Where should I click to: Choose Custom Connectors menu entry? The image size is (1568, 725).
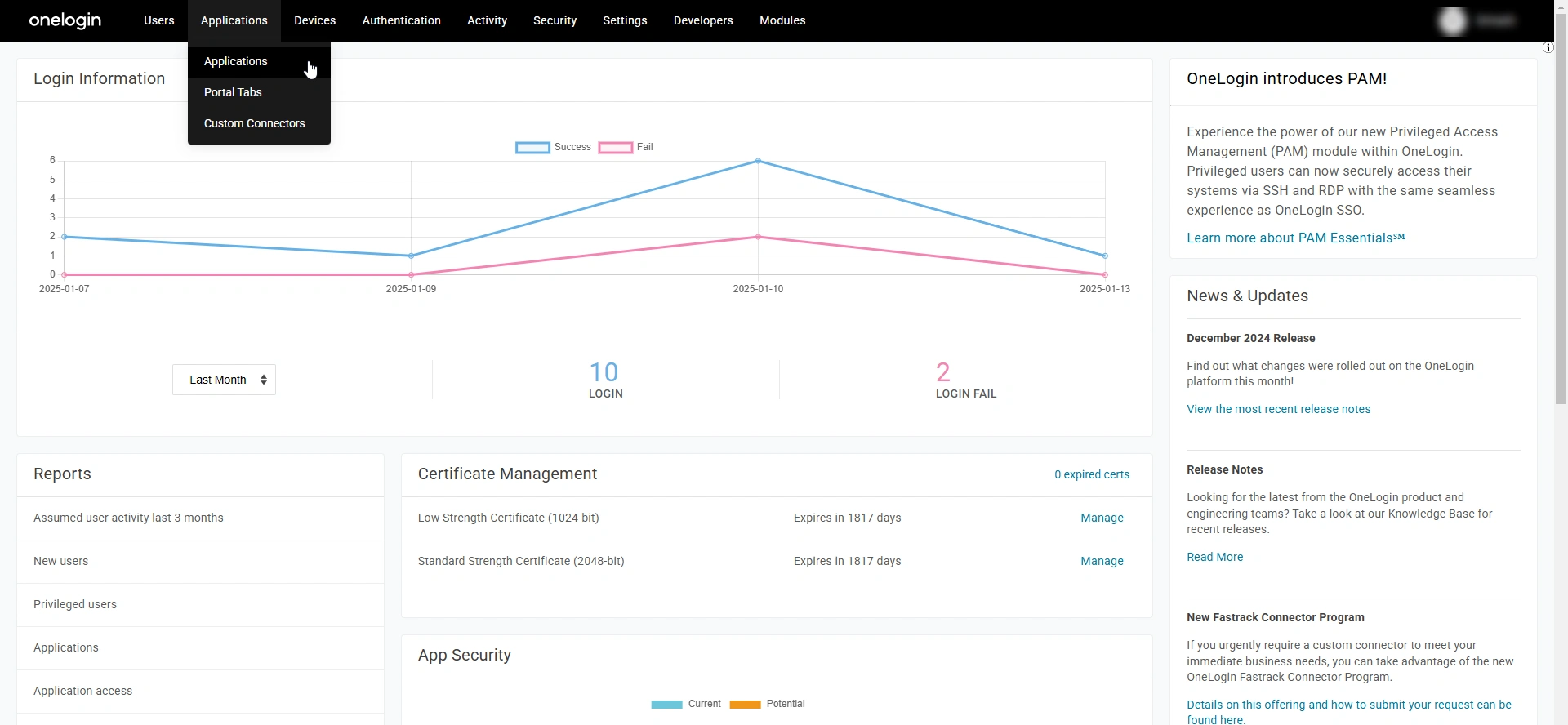254,123
